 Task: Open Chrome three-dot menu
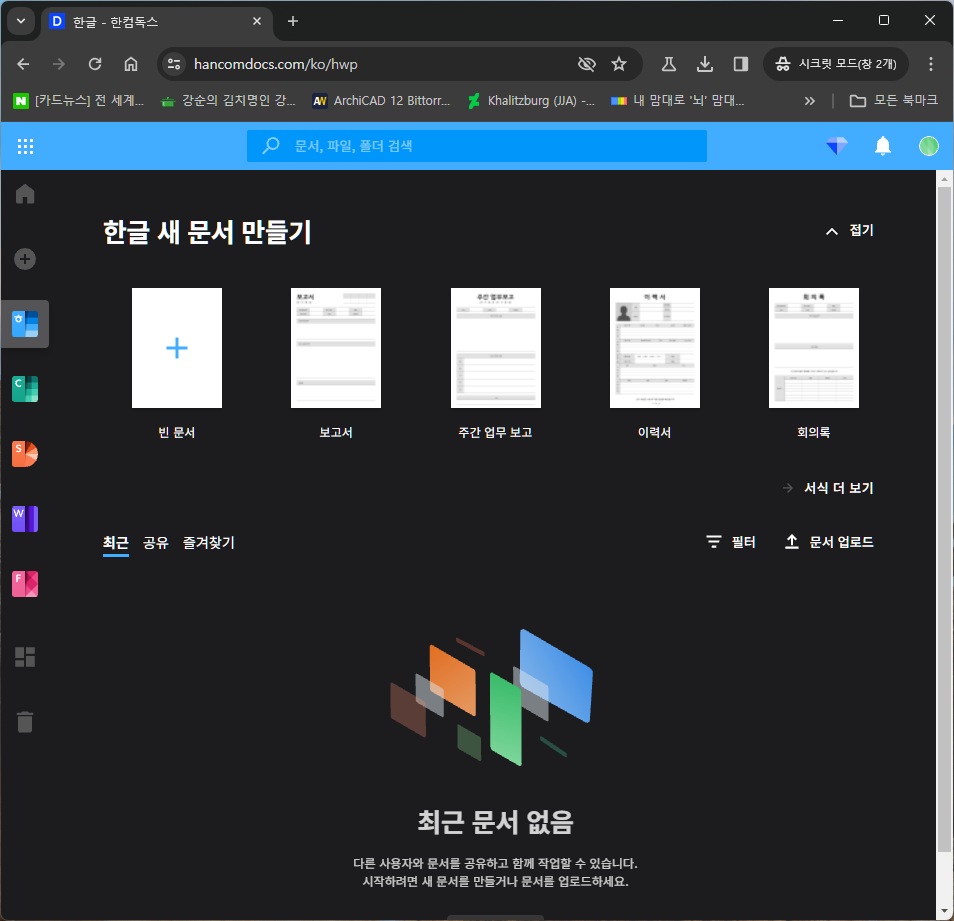click(930, 64)
